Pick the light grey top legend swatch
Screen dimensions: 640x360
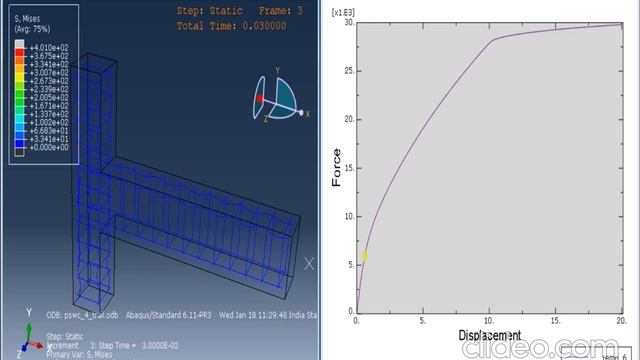(x=19, y=44)
